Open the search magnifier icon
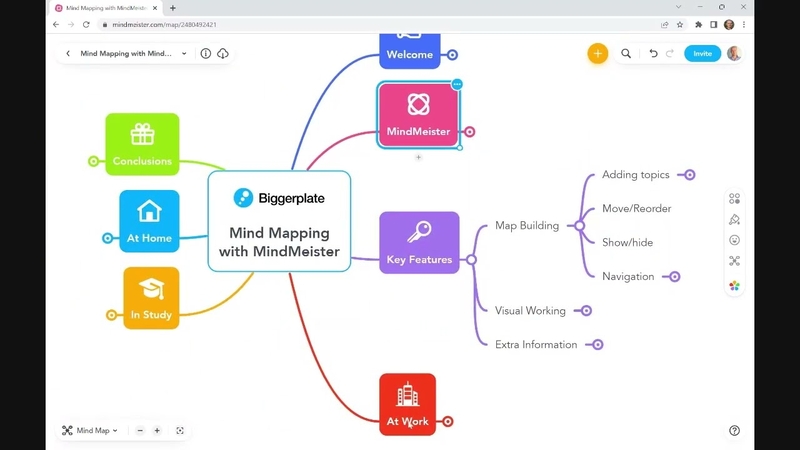The image size is (800, 450). click(626, 54)
